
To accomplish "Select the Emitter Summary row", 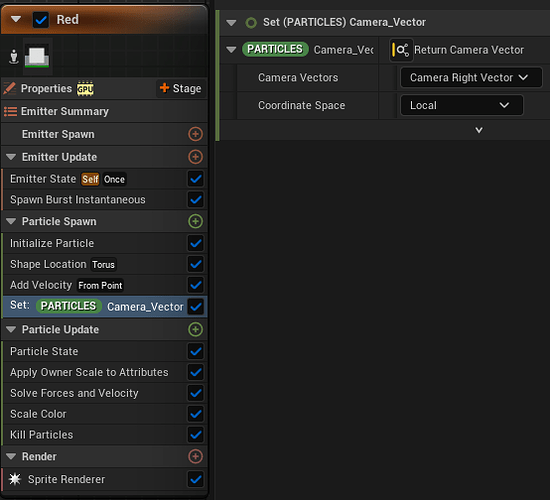I will click(x=104, y=112).
